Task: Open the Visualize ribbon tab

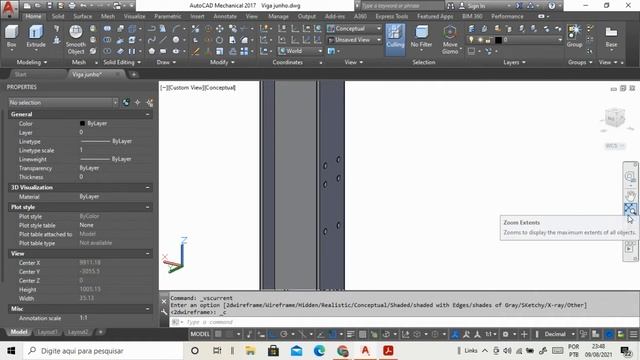Action: pos(134,16)
